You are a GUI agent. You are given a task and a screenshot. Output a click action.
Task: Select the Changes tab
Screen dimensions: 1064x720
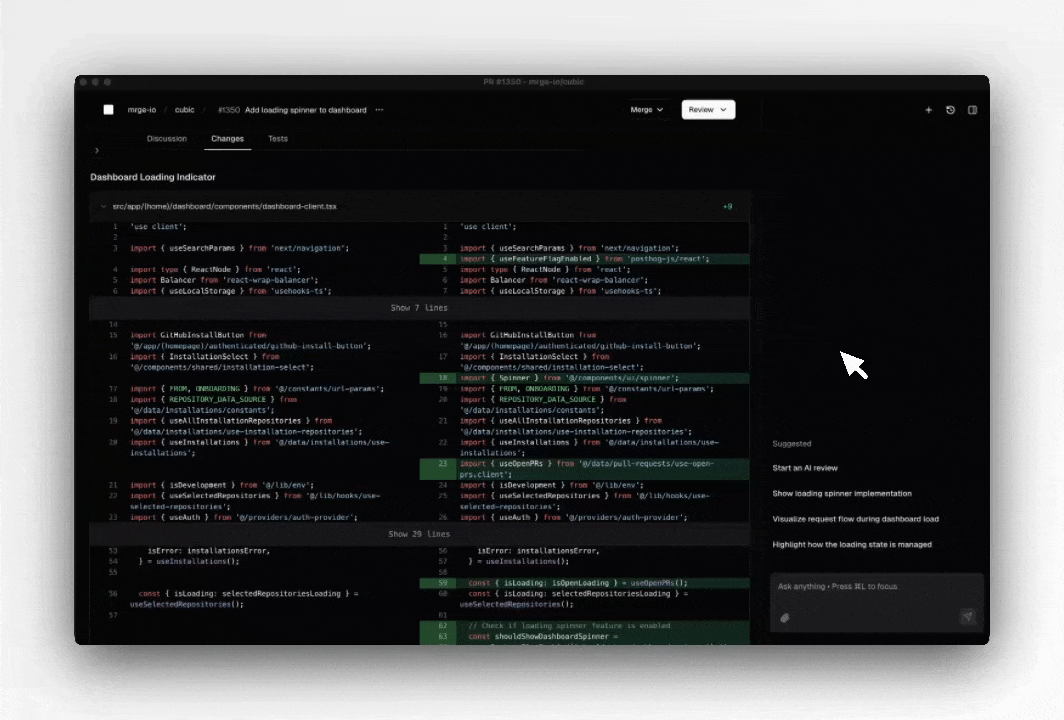pyautogui.click(x=227, y=139)
